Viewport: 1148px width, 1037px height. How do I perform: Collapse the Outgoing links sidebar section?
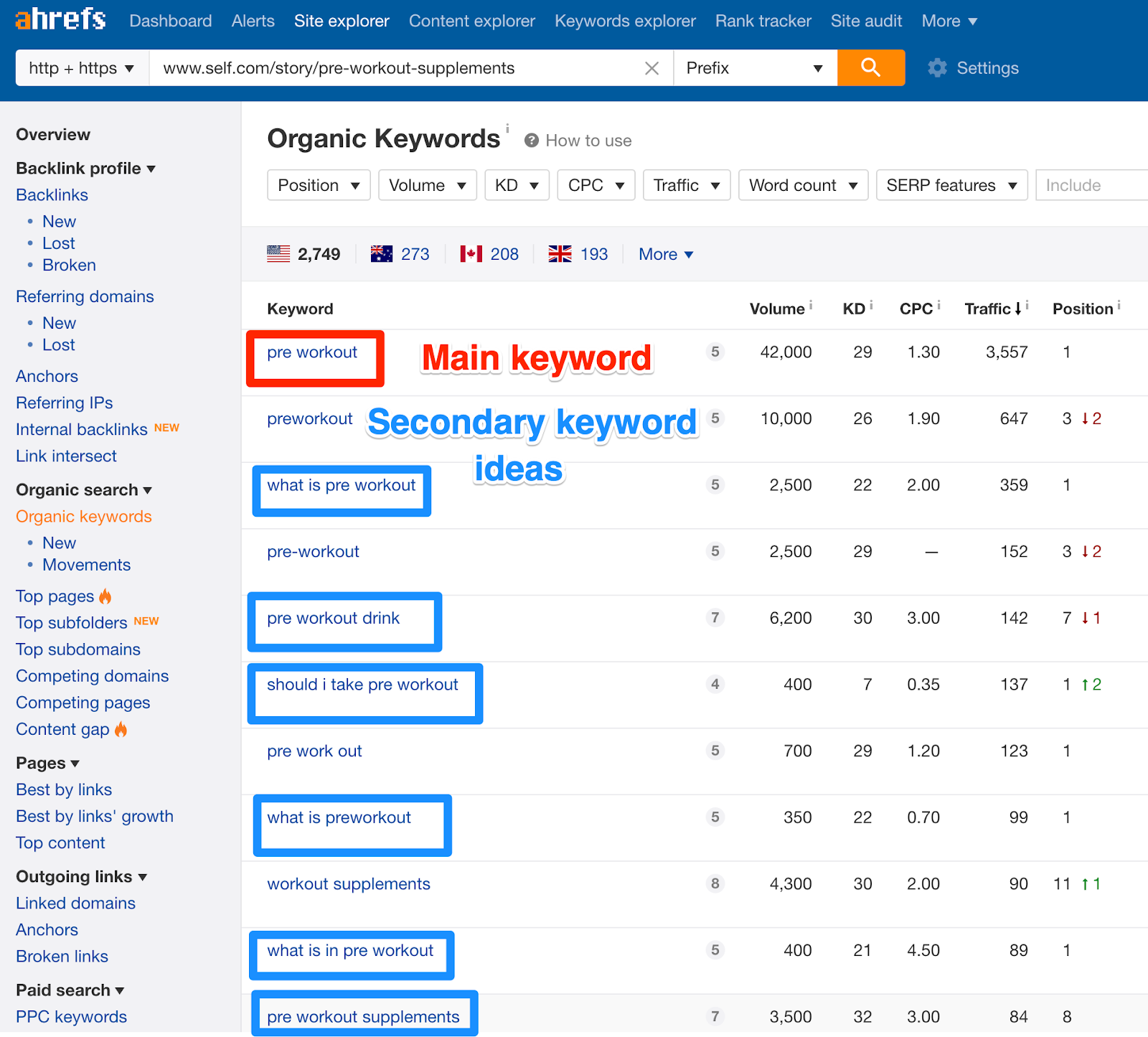81,876
